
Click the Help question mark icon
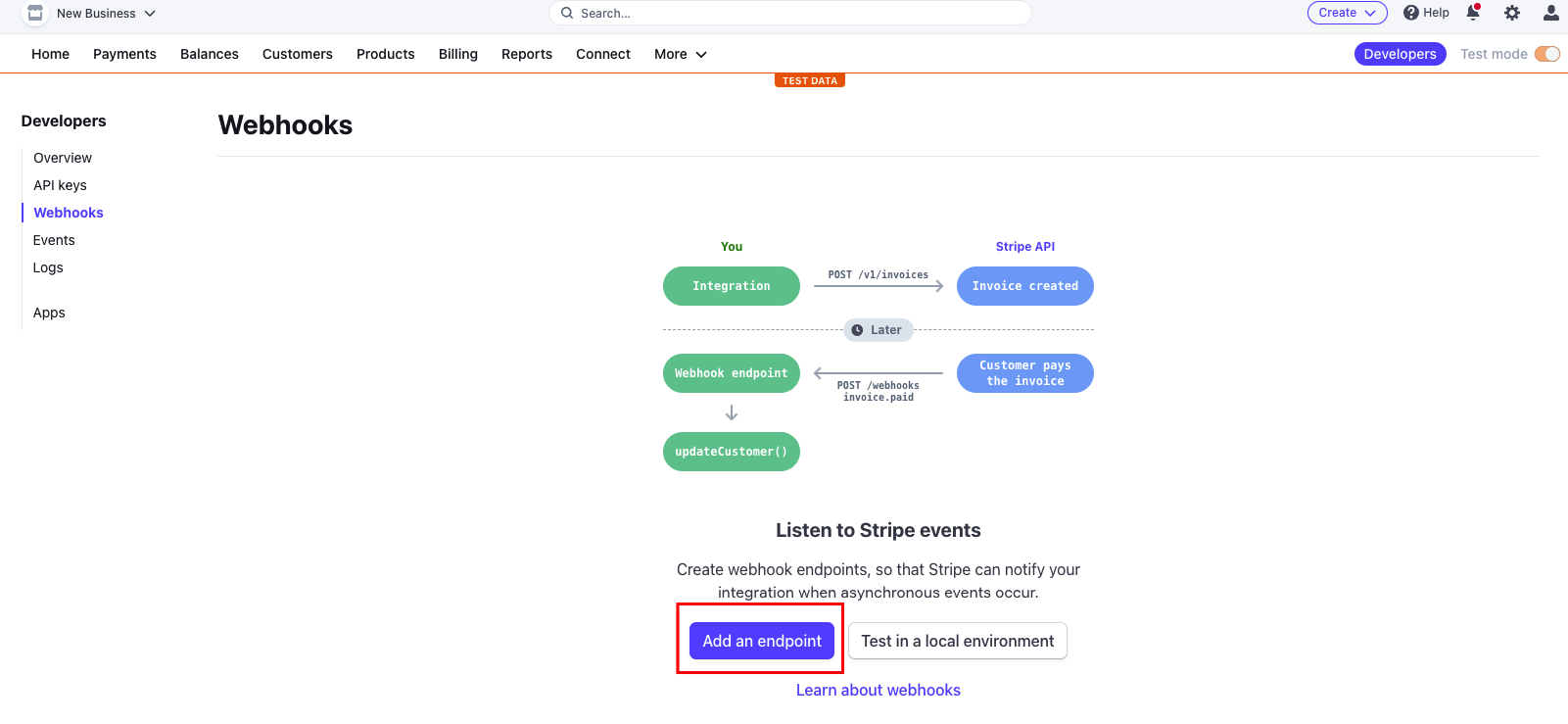pyautogui.click(x=1411, y=13)
